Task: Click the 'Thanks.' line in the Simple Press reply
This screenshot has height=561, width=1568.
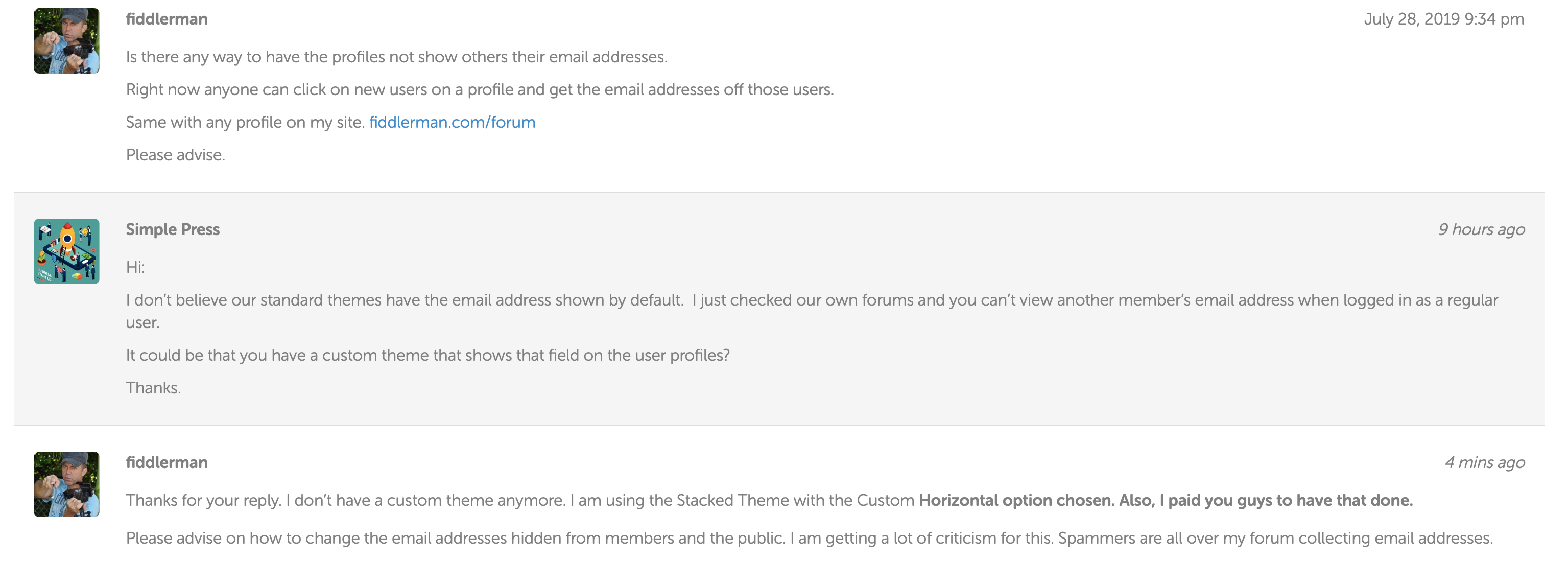Action: (153, 388)
